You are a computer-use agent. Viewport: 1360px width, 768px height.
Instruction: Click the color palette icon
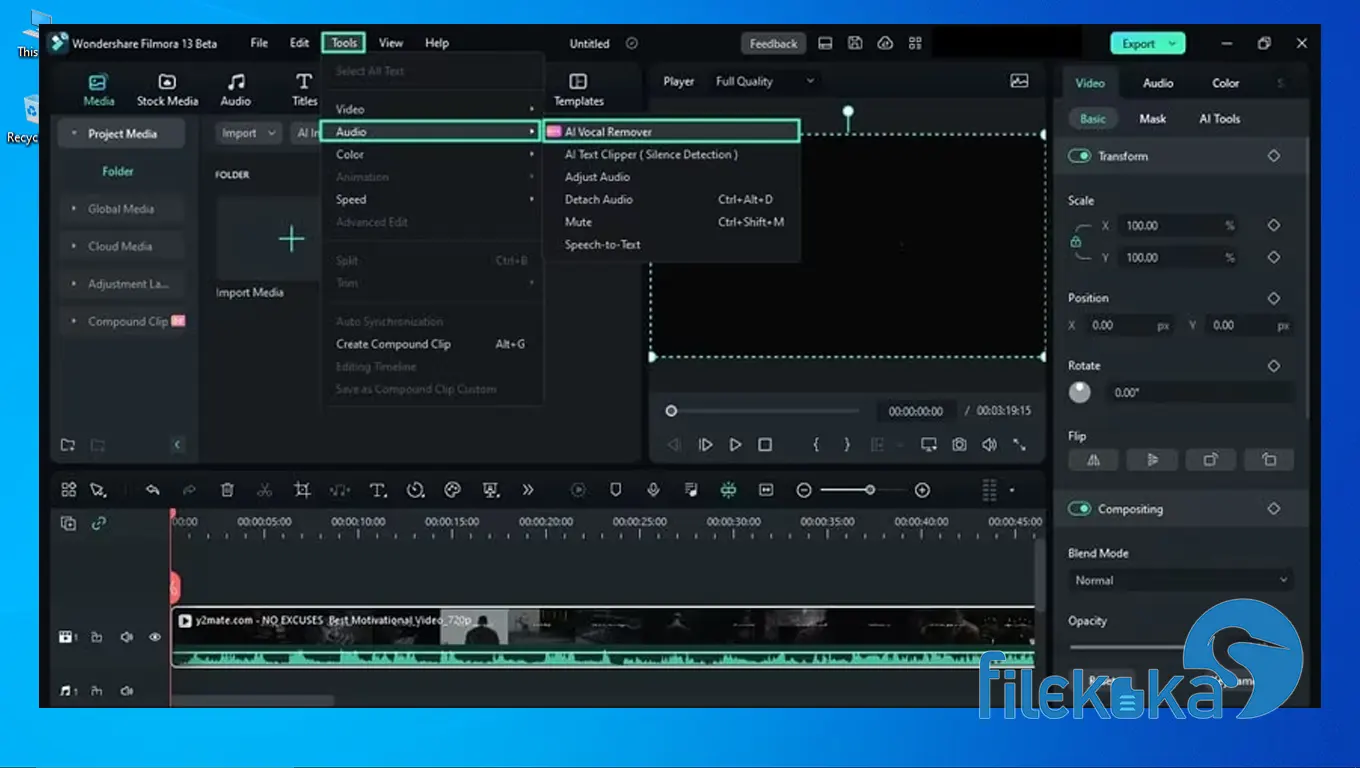tap(452, 490)
